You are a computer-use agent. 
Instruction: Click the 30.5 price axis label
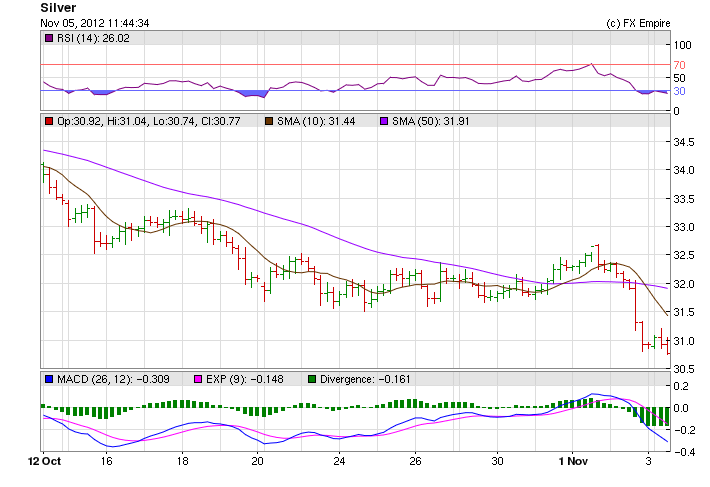click(684, 369)
